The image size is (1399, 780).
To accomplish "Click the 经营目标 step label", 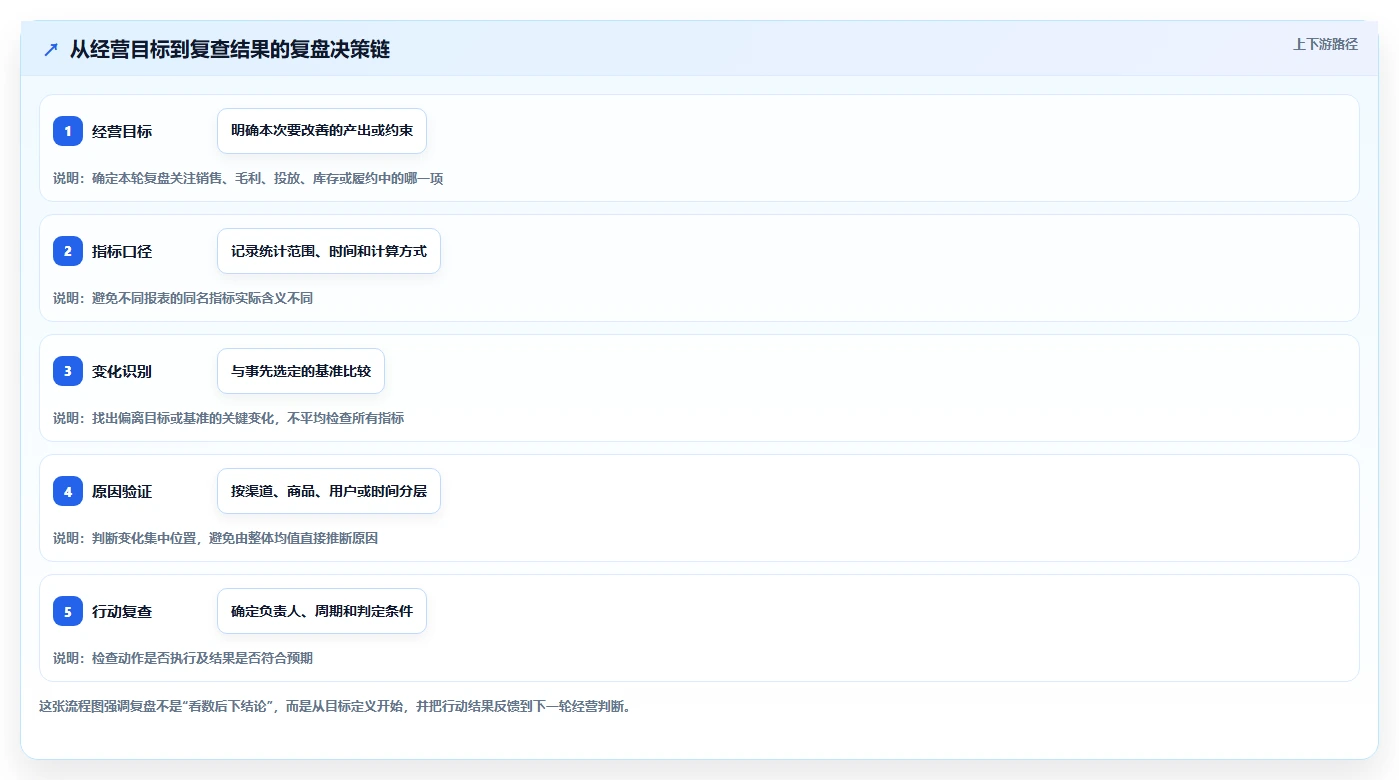I will [122, 131].
